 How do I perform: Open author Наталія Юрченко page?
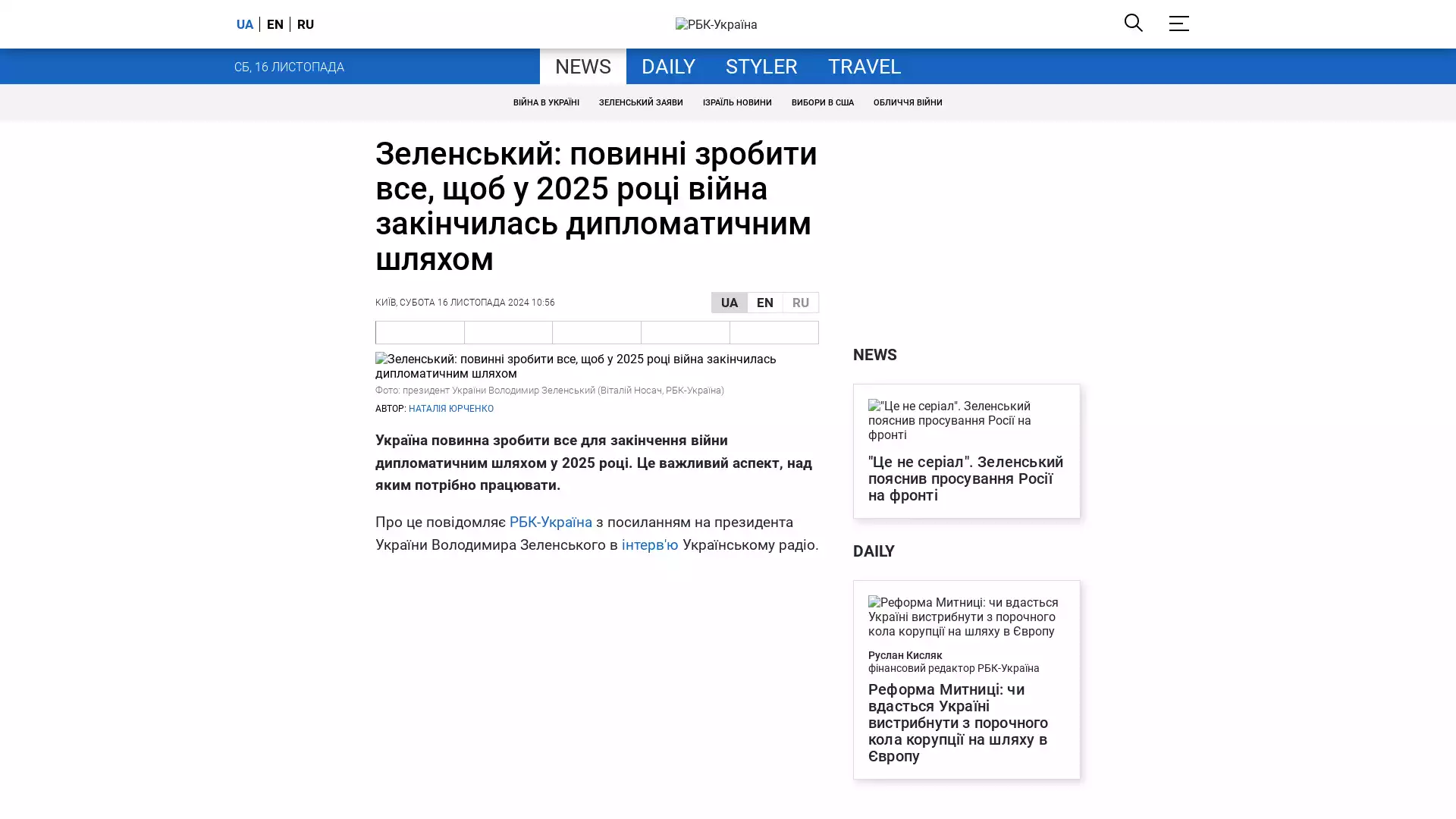[x=450, y=409]
